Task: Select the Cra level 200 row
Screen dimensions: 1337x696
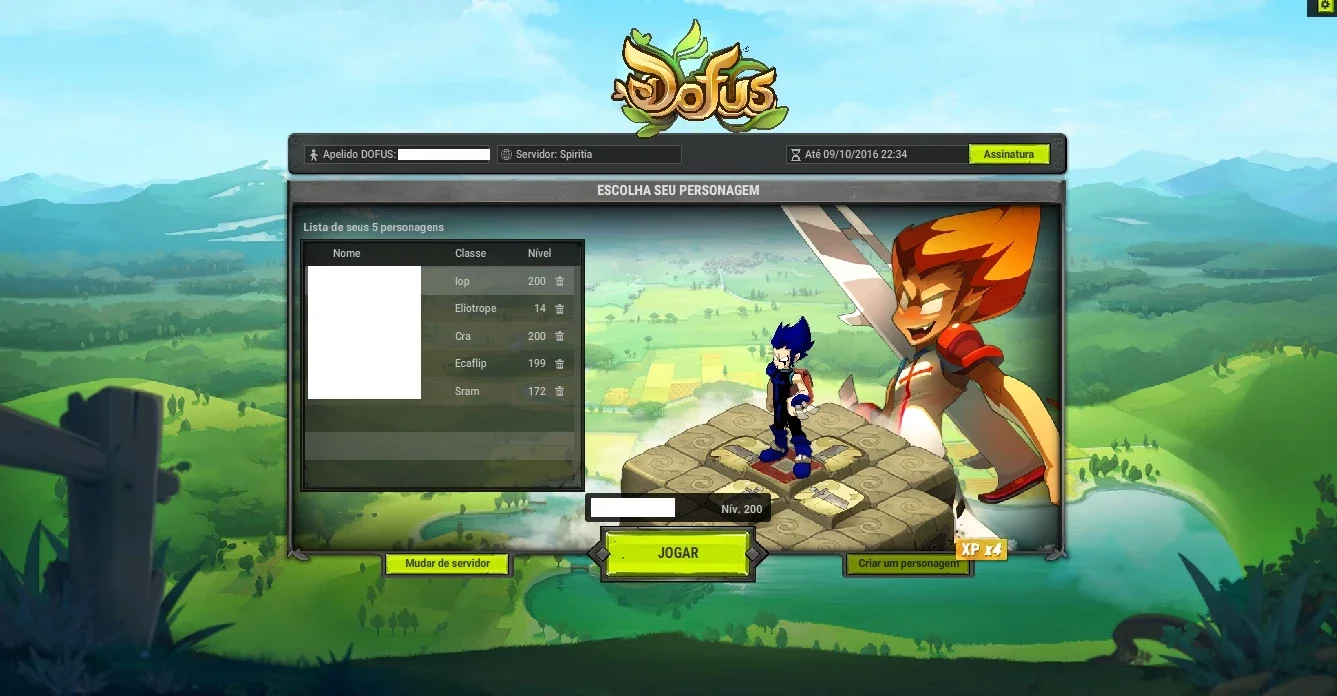Action: 440,336
